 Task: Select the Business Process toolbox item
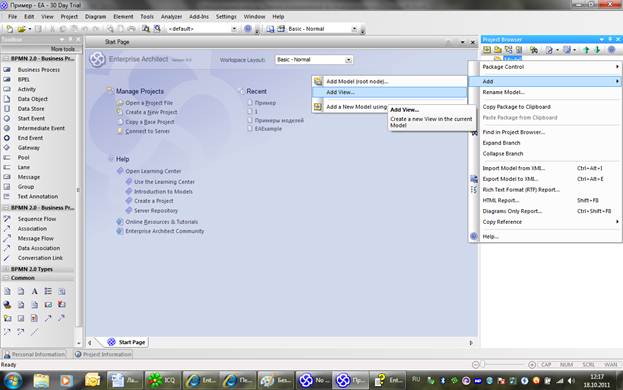point(38,70)
